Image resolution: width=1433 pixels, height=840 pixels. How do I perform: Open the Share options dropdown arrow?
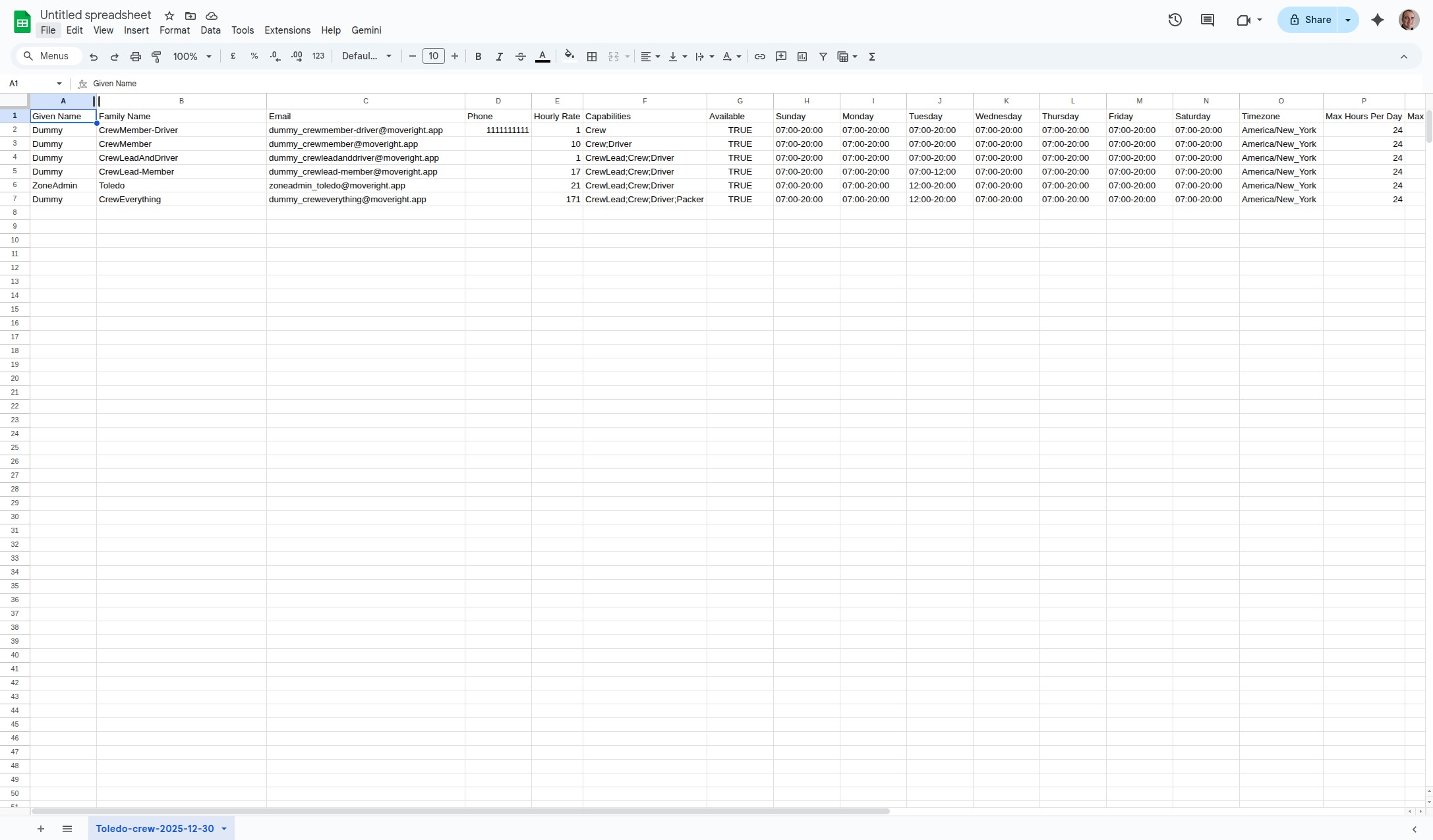(1349, 20)
